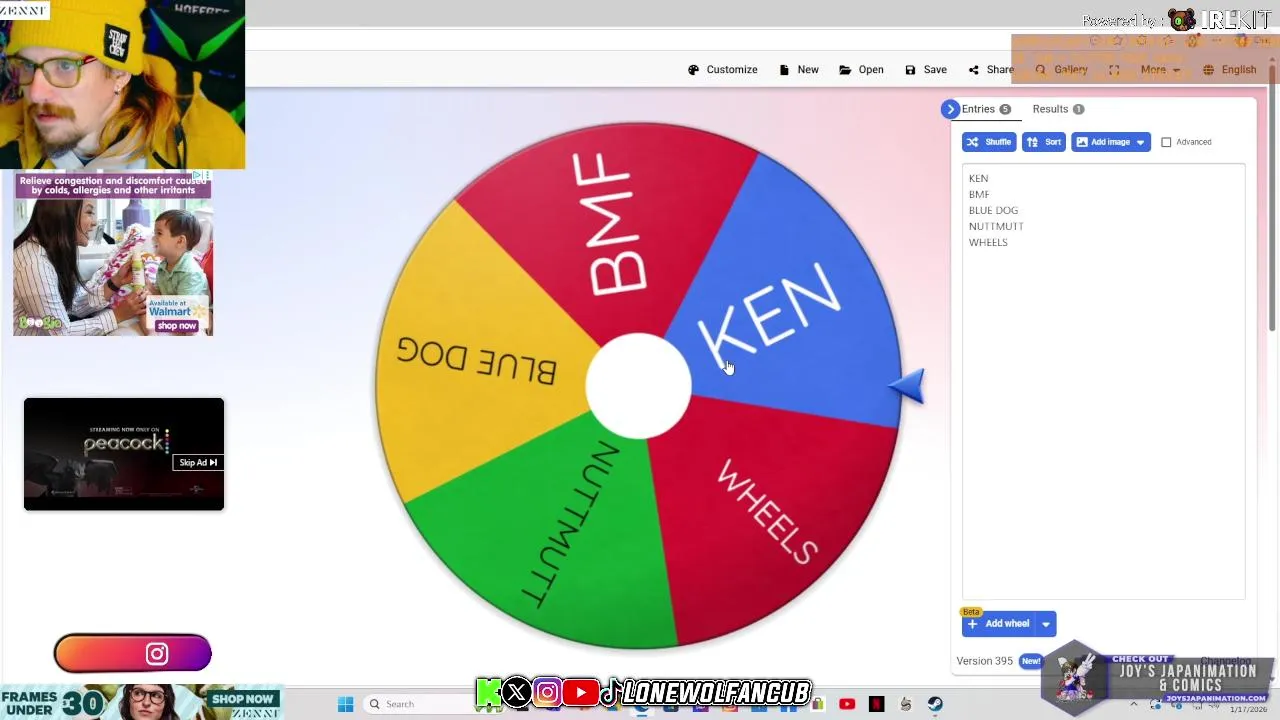1280x720 pixels.
Task: Expand the More menu
Action: coord(1160,70)
